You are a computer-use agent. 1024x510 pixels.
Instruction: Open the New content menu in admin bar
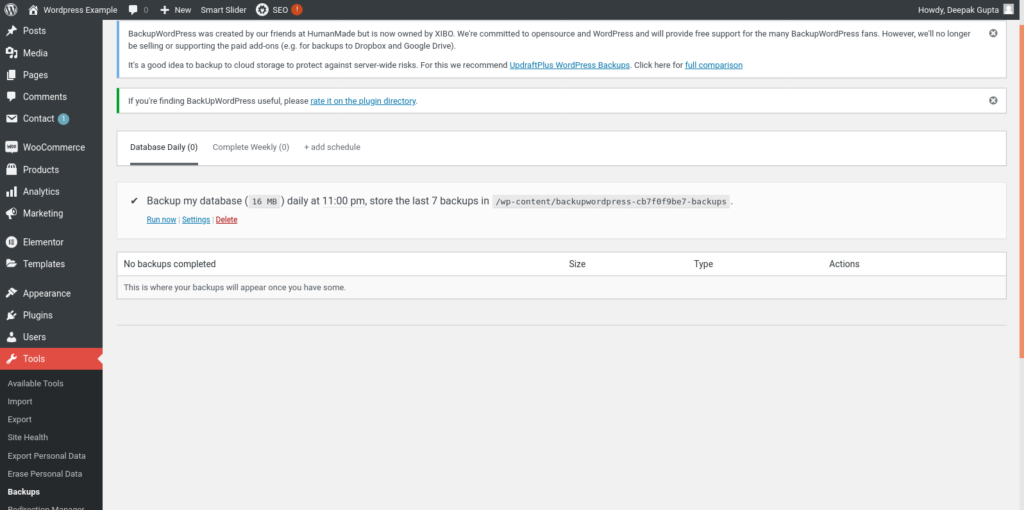pyautogui.click(x=176, y=9)
